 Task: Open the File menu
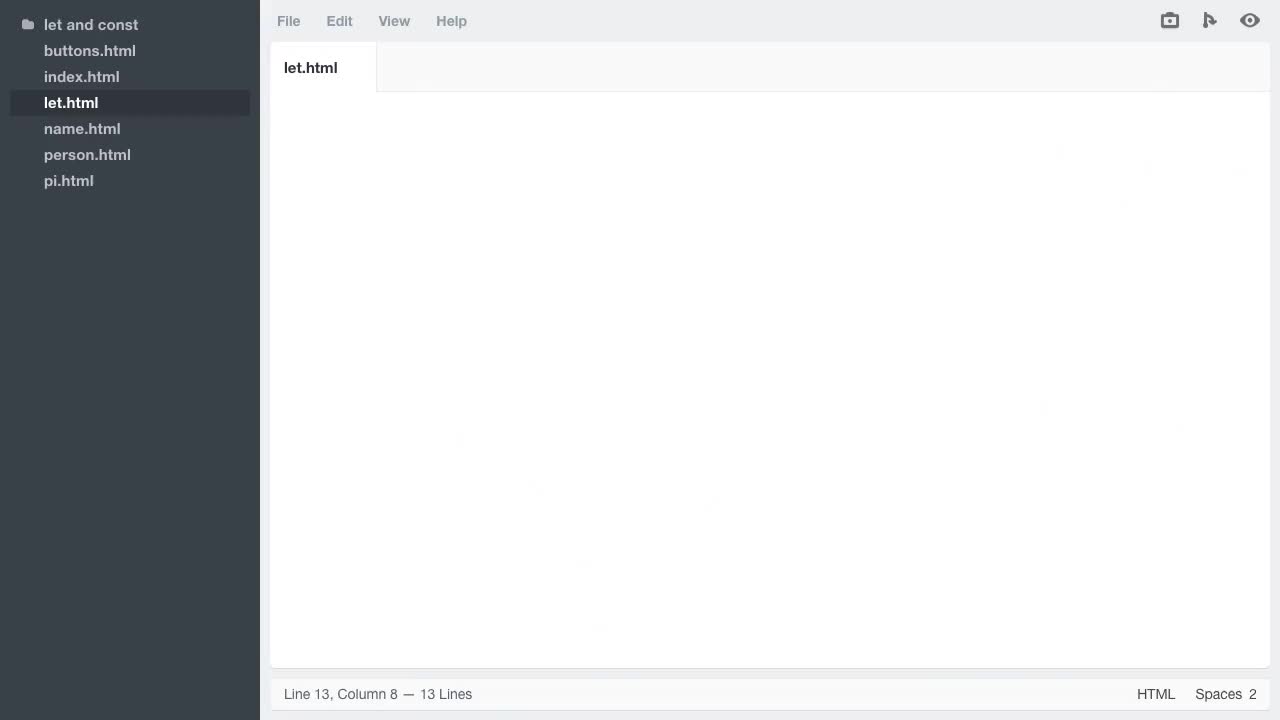pos(288,21)
